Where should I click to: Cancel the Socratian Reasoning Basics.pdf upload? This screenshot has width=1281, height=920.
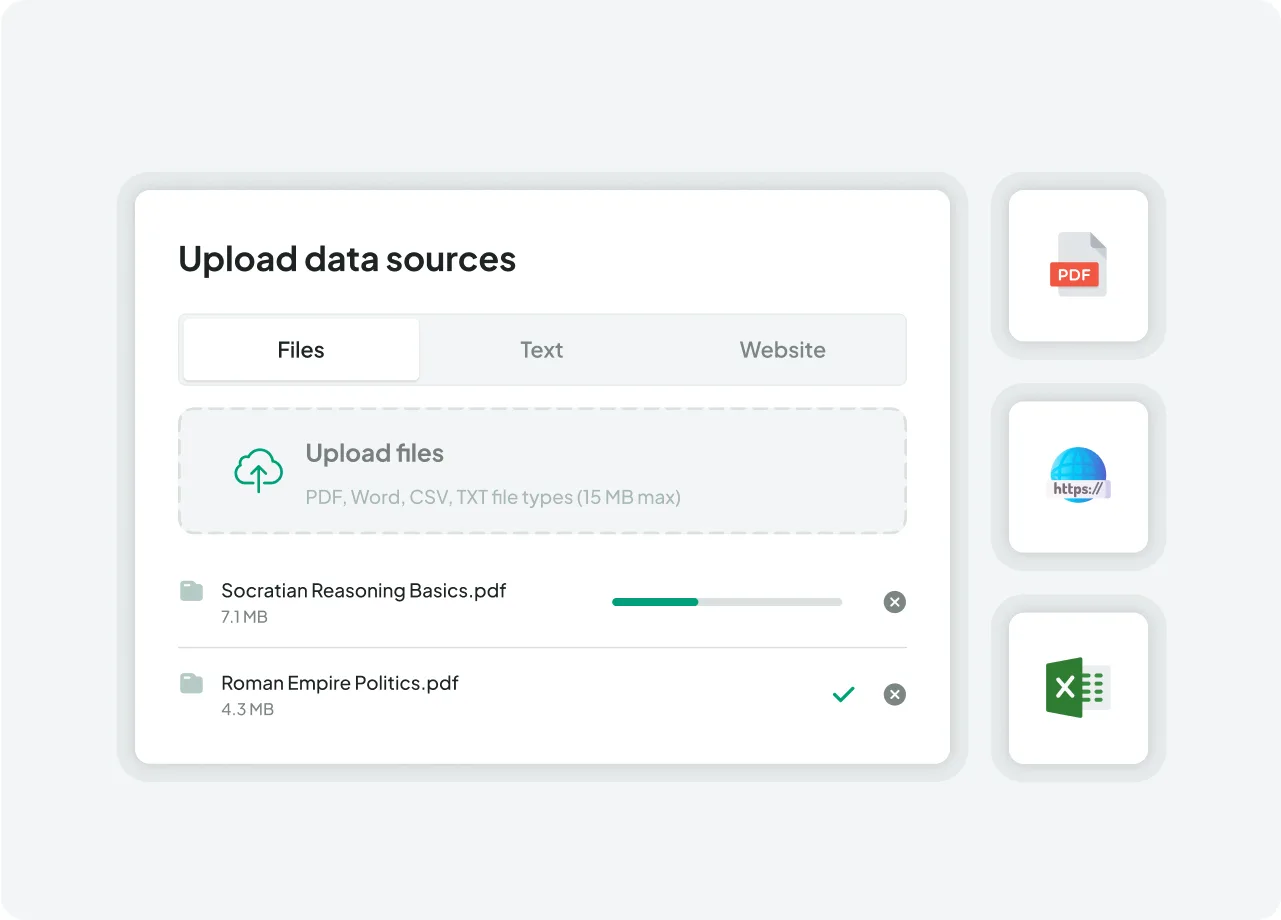coord(894,602)
